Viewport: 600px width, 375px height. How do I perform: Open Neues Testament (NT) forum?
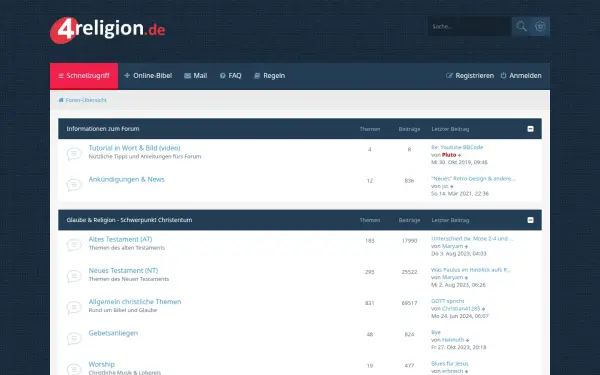click(x=123, y=271)
